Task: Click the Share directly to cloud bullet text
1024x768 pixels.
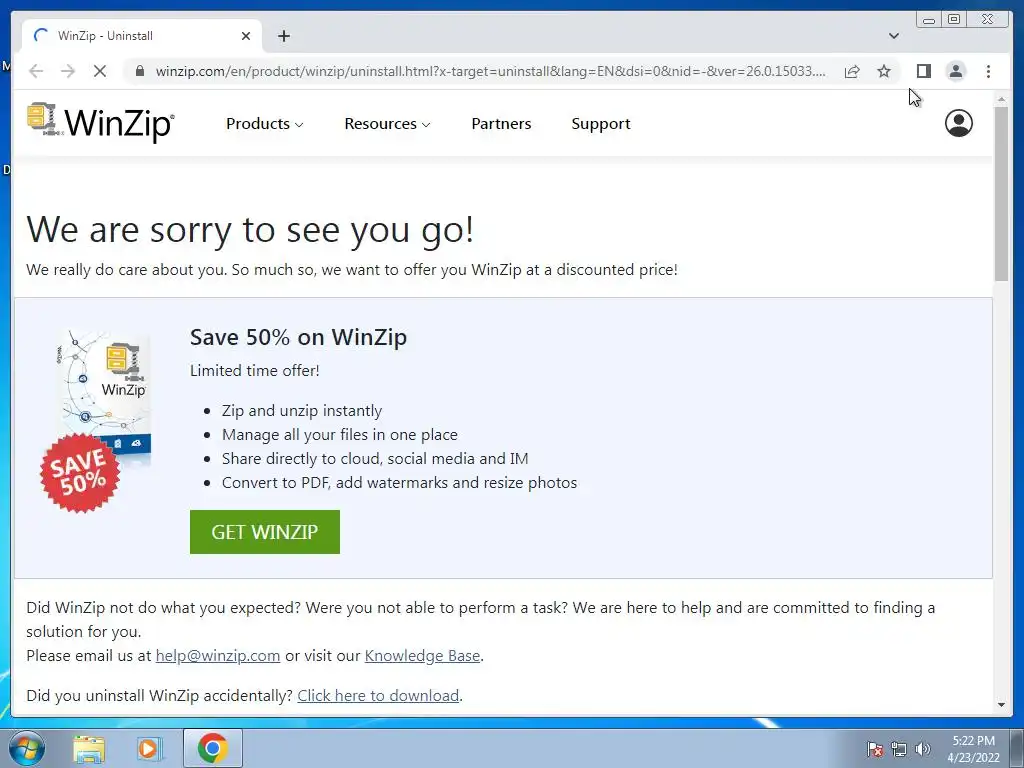Action: [x=375, y=458]
